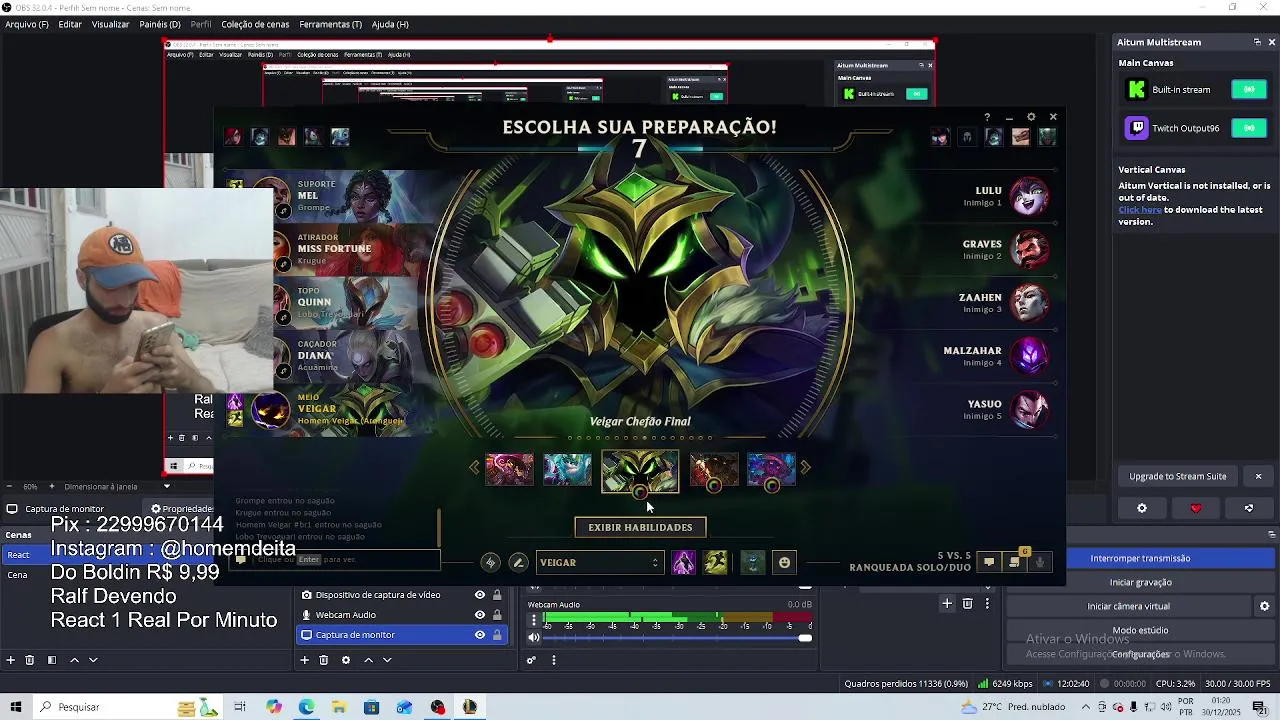
Task: Remove scene with trash icon in Cenas
Action: point(30,660)
